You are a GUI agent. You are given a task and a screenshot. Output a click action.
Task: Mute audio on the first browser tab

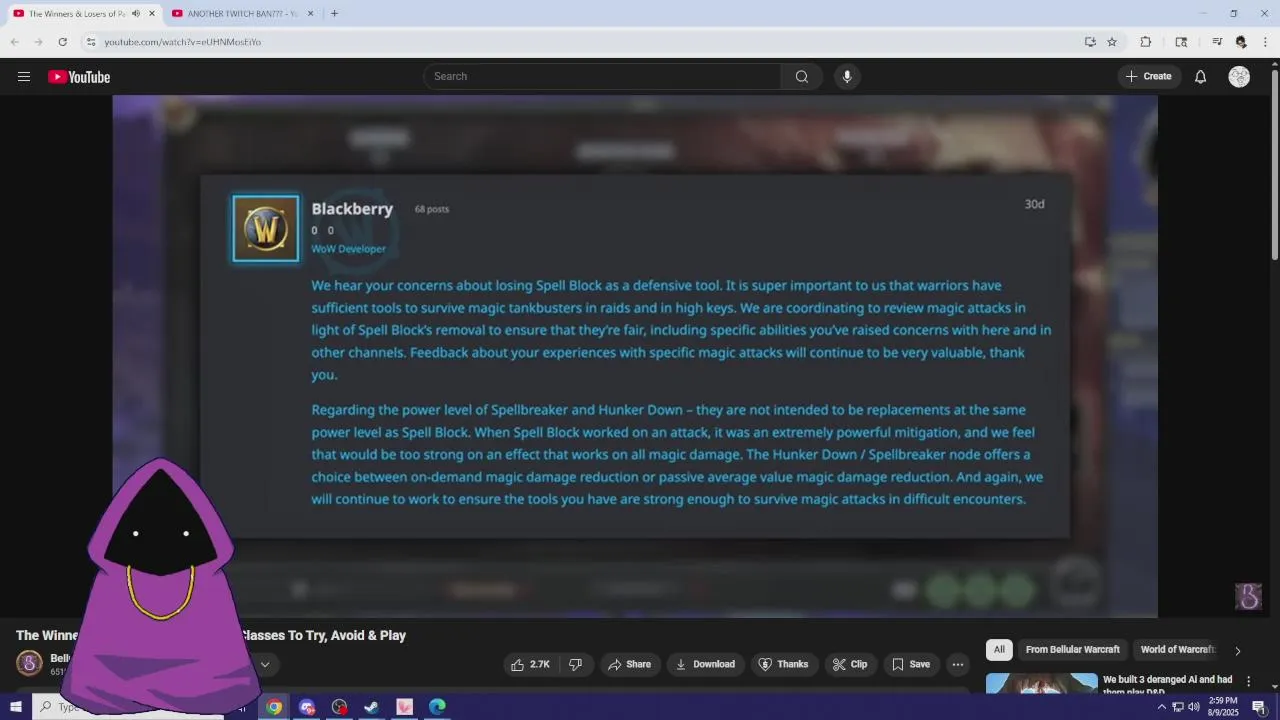pos(136,13)
